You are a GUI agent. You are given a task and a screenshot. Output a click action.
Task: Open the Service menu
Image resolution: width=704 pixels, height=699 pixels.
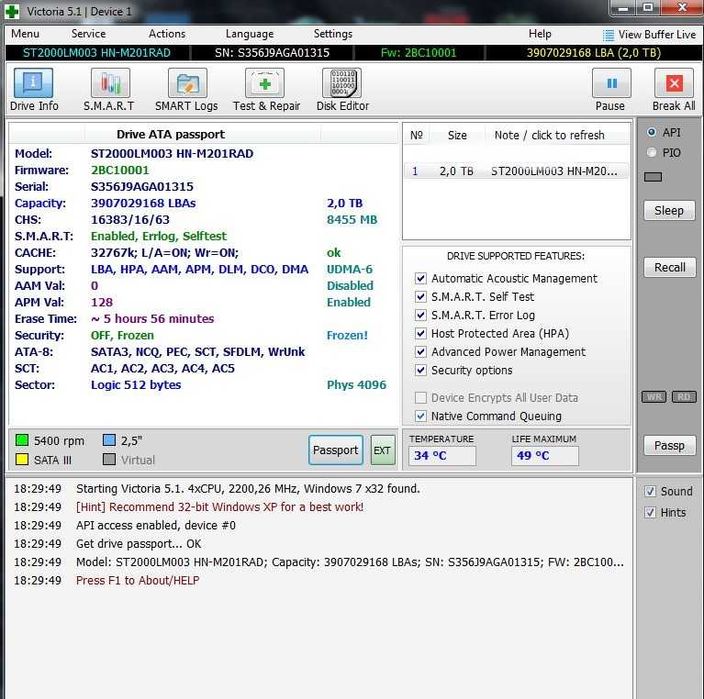tap(88, 34)
